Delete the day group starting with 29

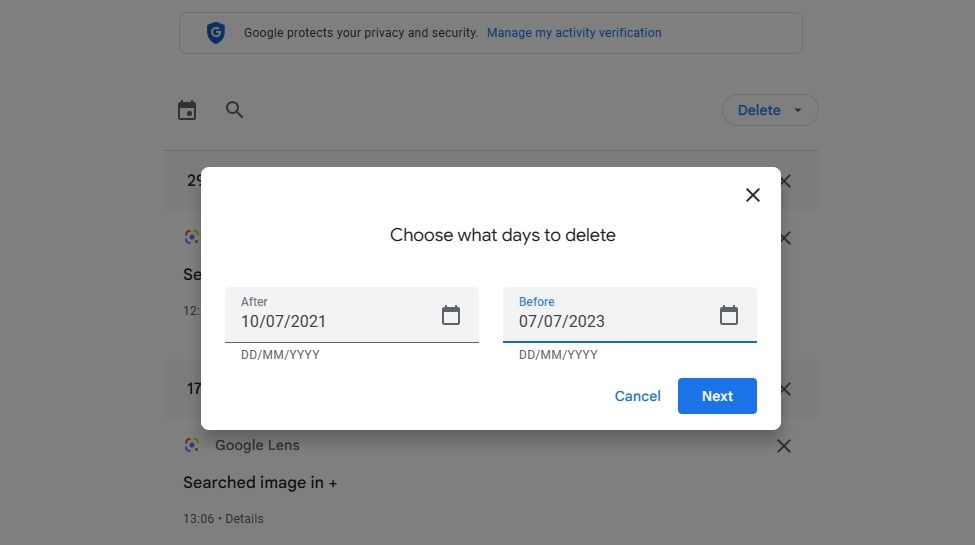786,181
